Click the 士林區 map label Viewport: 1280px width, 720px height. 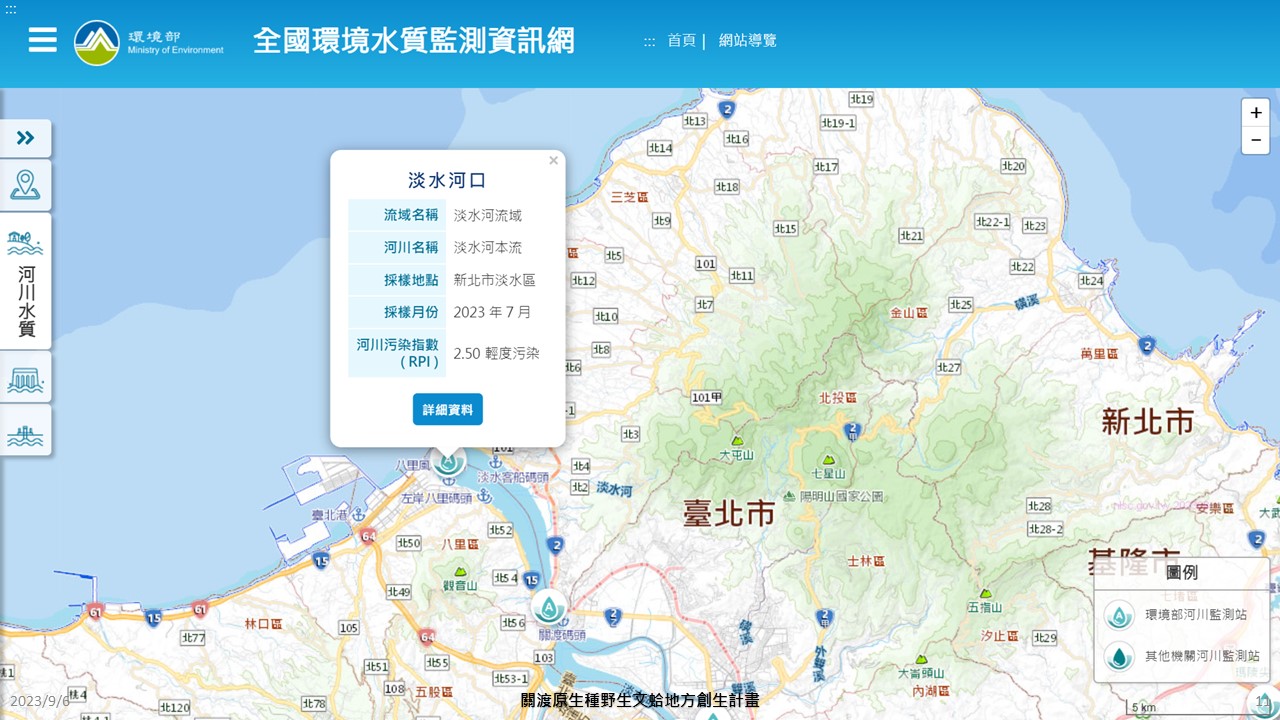coord(866,562)
